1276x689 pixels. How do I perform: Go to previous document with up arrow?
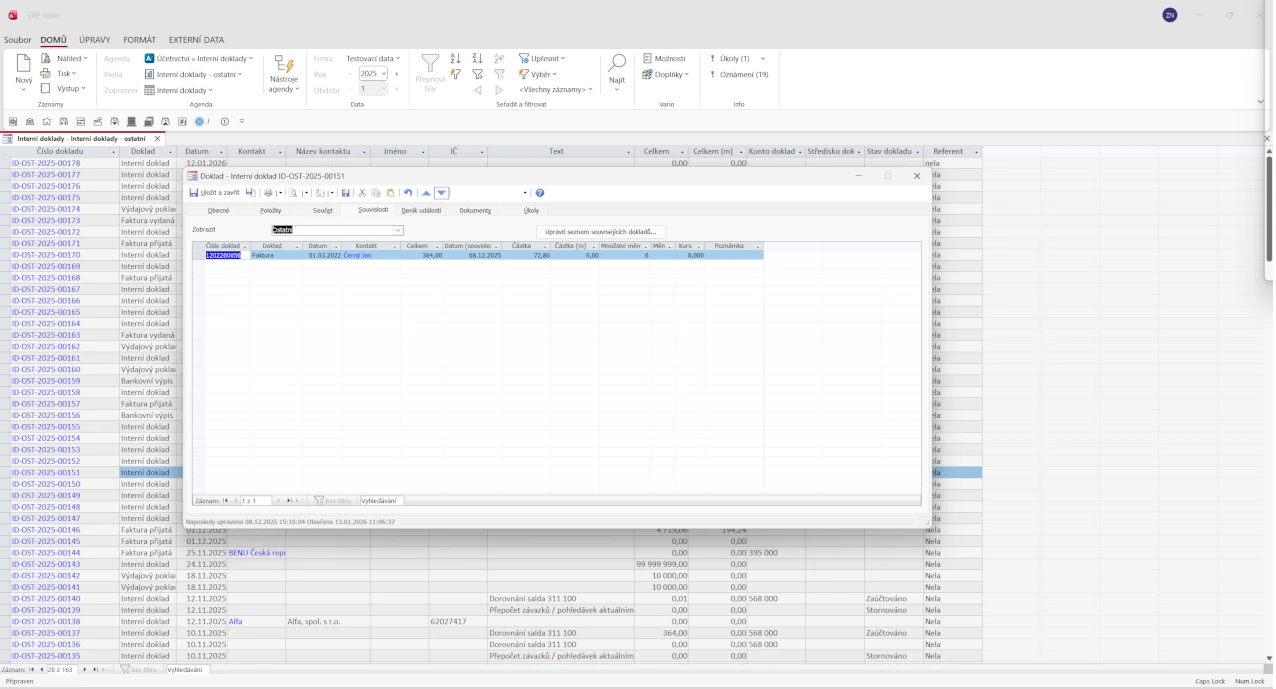click(426, 193)
